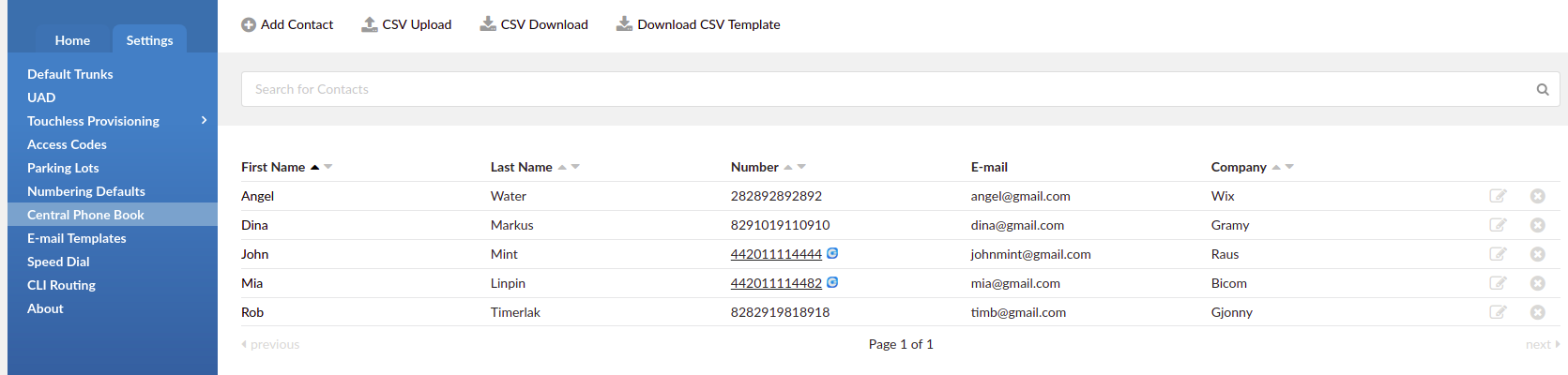Click the CSV Download icon
The width and height of the screenshot is (1568, 375).
(x=488, y=24)
